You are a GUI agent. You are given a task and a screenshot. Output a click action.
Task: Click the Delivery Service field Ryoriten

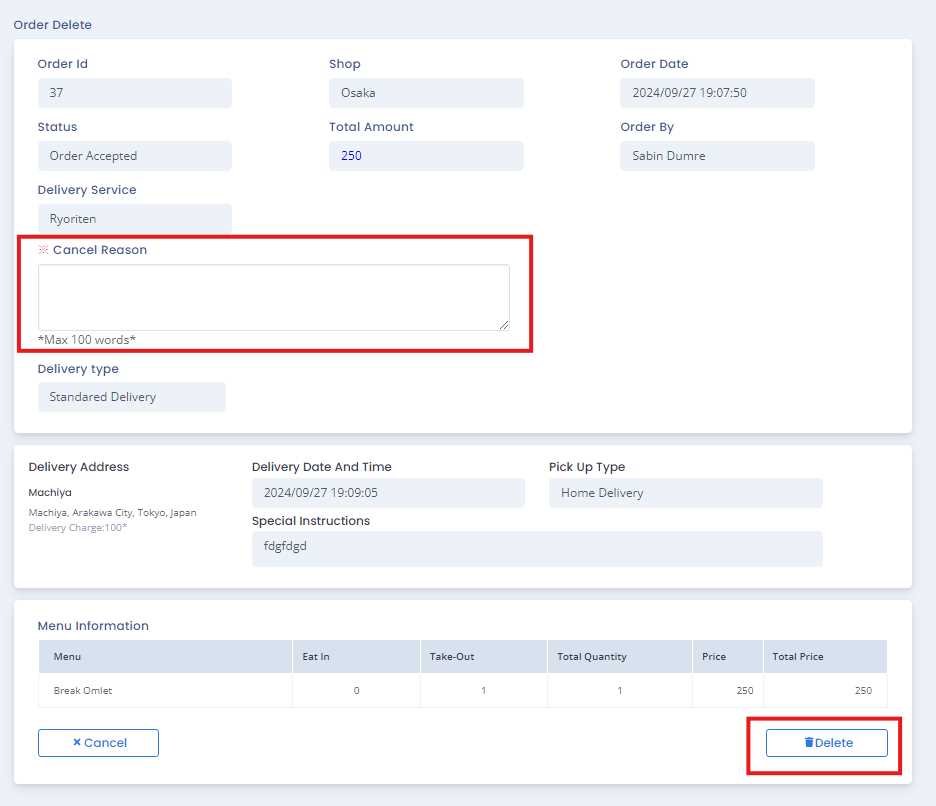[x=134, y=219]
